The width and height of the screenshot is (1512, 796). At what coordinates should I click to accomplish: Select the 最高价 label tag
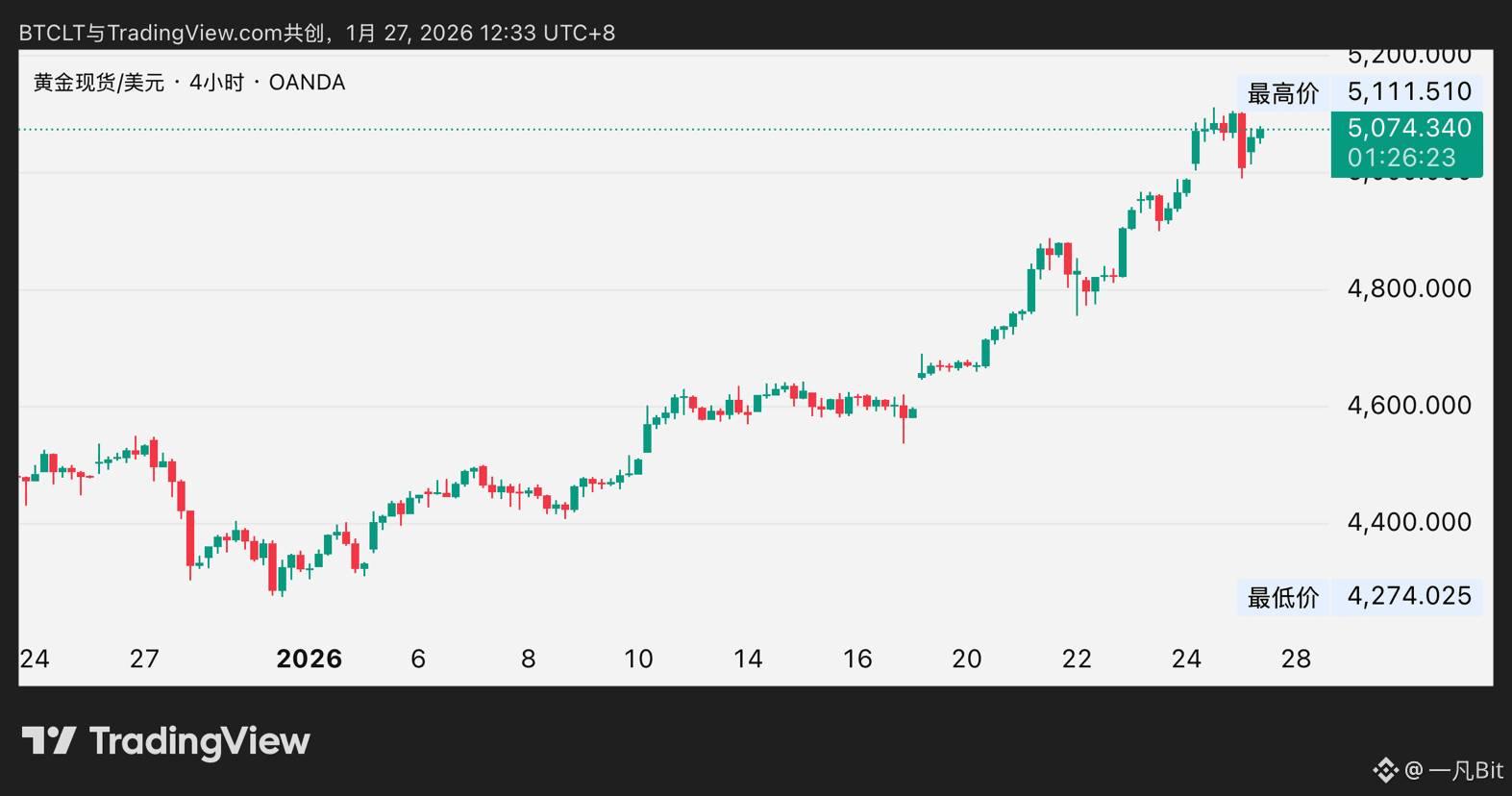pos(1282,93)
